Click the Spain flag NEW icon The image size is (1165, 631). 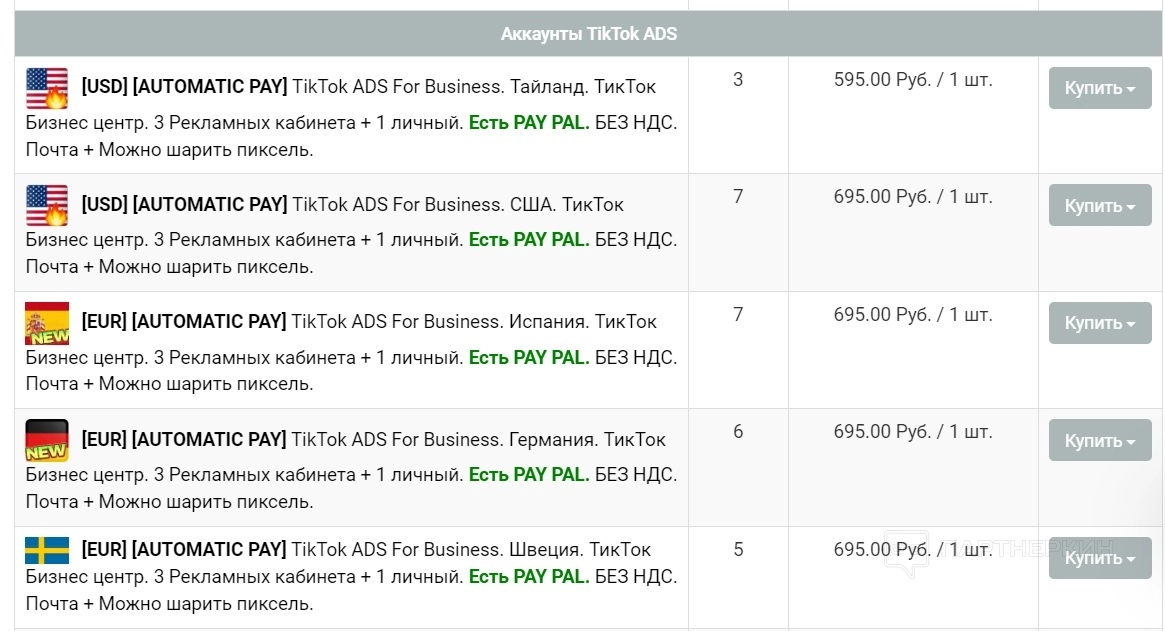pos(47,323)
